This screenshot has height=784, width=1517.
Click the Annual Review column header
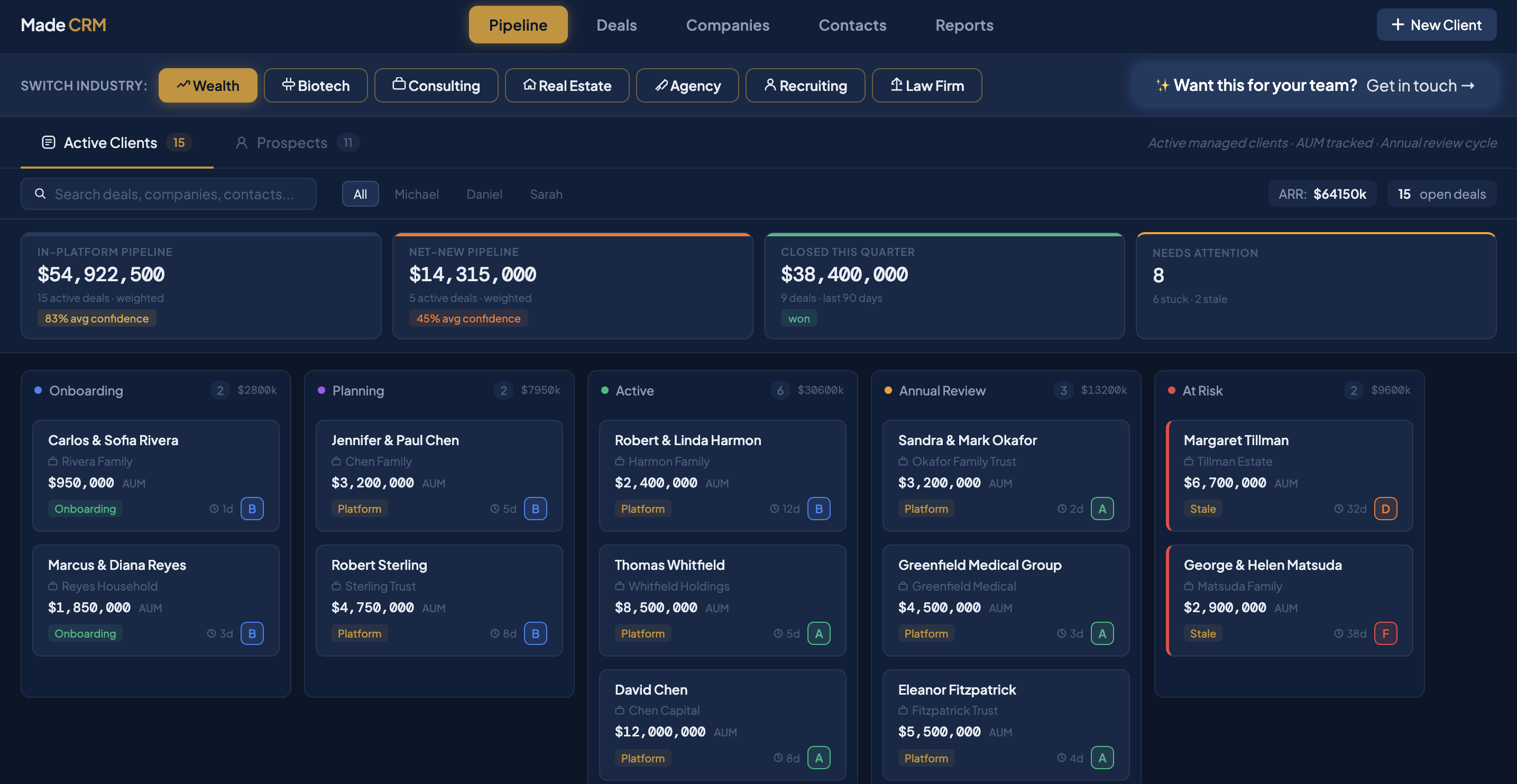point(1005,390)
